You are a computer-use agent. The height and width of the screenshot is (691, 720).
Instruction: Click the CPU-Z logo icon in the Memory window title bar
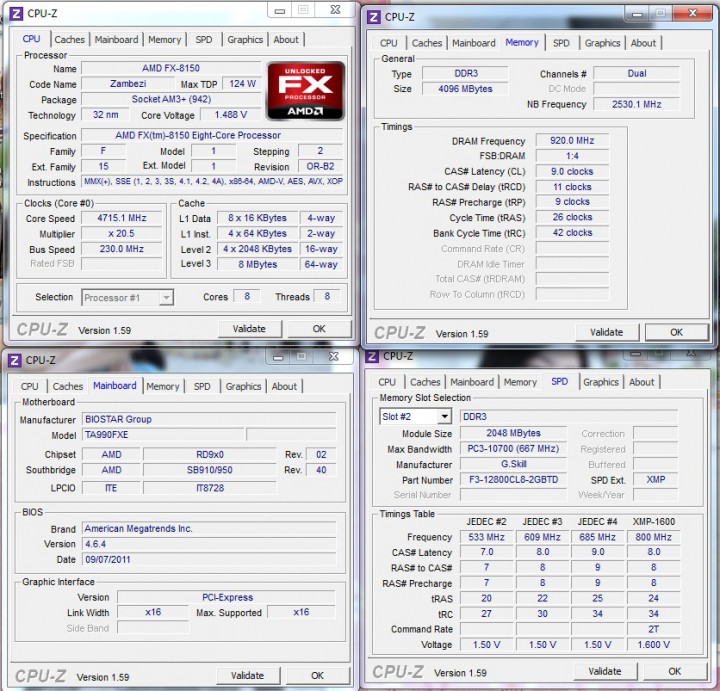pos(374,17)
